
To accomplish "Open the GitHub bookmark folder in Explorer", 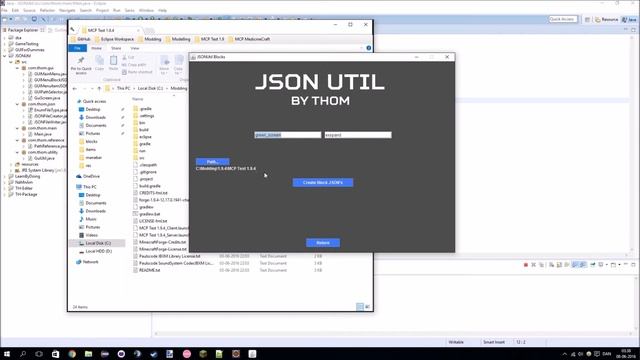I will click(x=80, y=39).
